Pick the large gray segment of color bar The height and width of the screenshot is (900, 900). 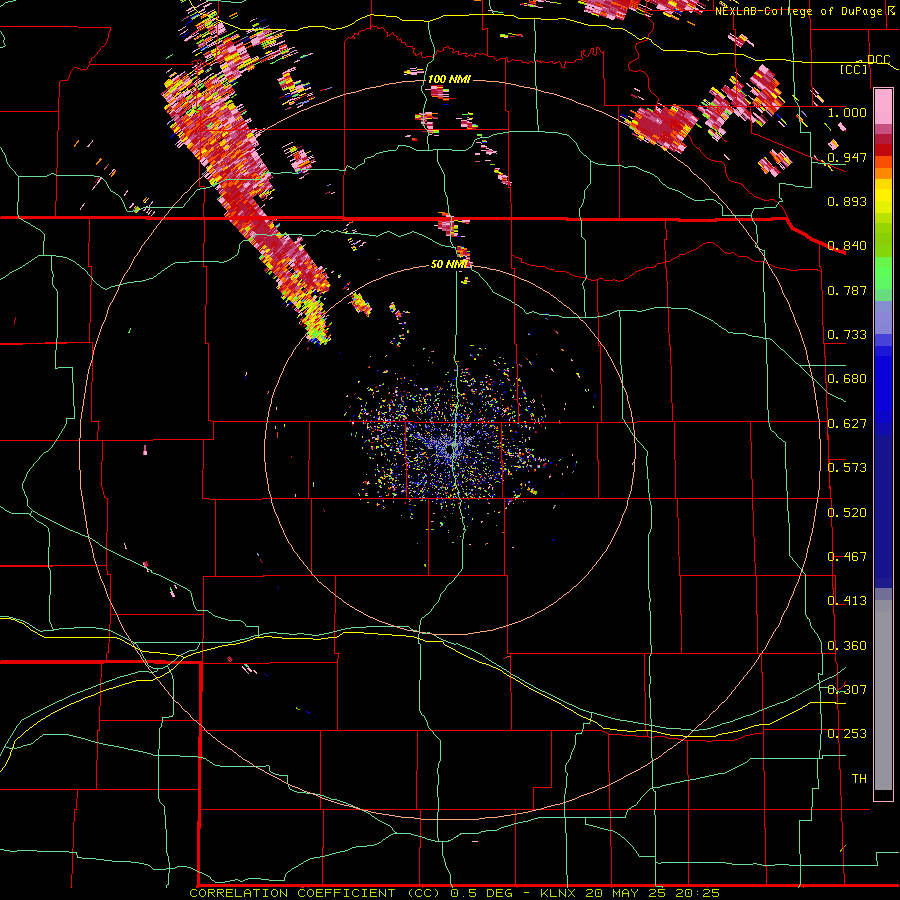pos(883,695)
